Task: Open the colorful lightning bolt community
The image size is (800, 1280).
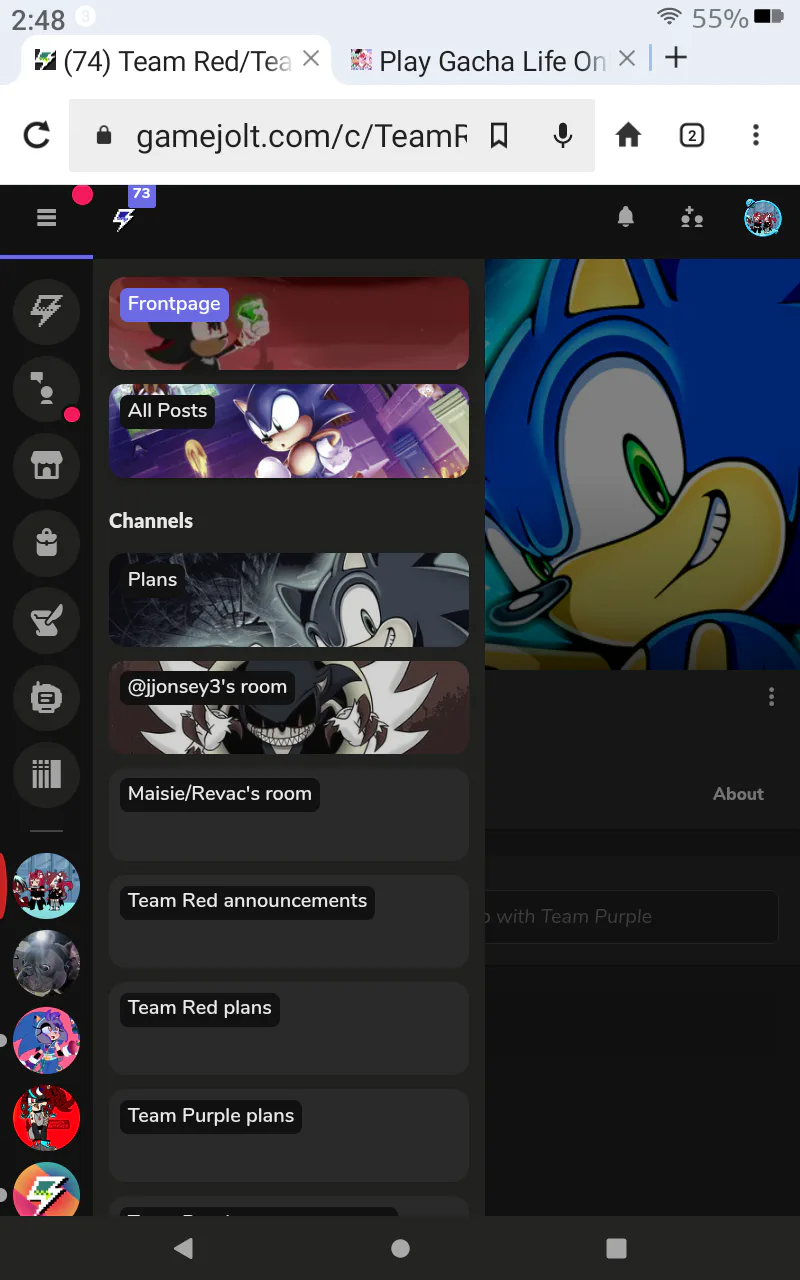Action: [x=46, y=1190]
